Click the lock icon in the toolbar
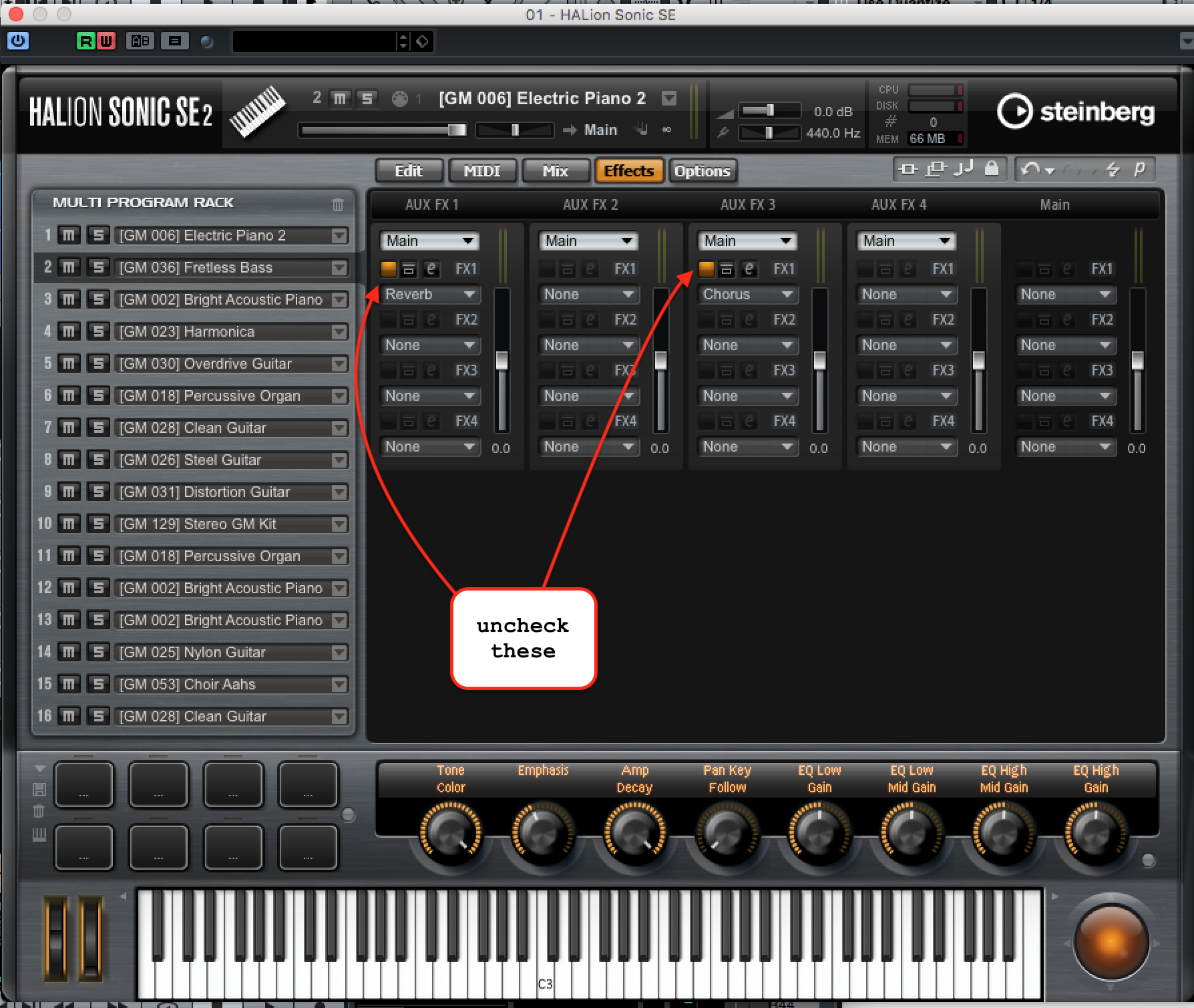This screenshot has height=1008, width=1194. tap(992, 168)
